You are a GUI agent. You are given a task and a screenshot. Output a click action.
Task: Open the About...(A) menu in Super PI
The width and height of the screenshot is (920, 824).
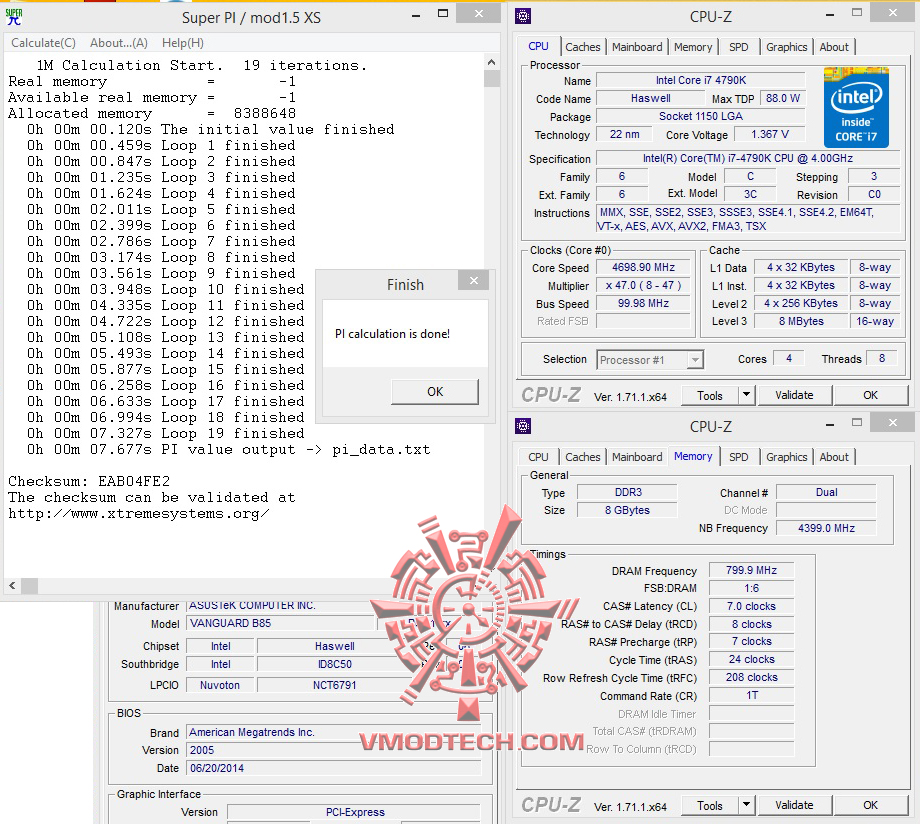(x=119, y=43)
